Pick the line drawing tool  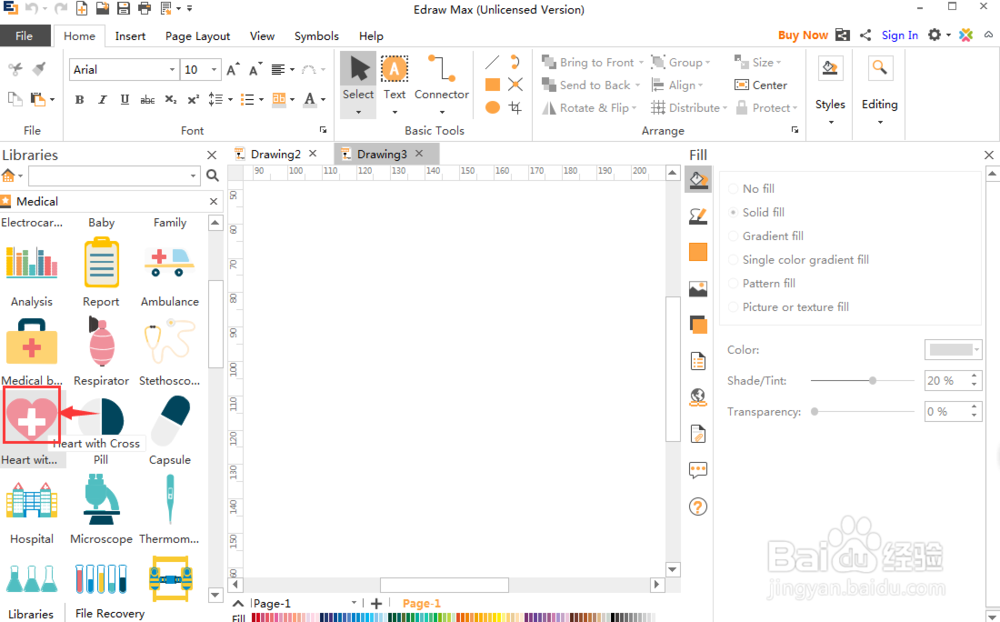click(492, 62)
